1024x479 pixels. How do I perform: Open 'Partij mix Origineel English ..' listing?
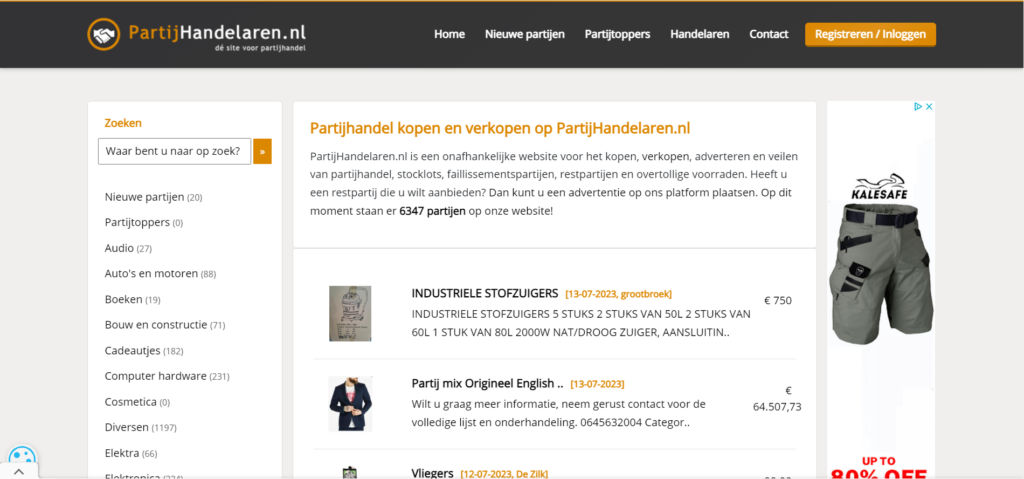coord(487,383)
